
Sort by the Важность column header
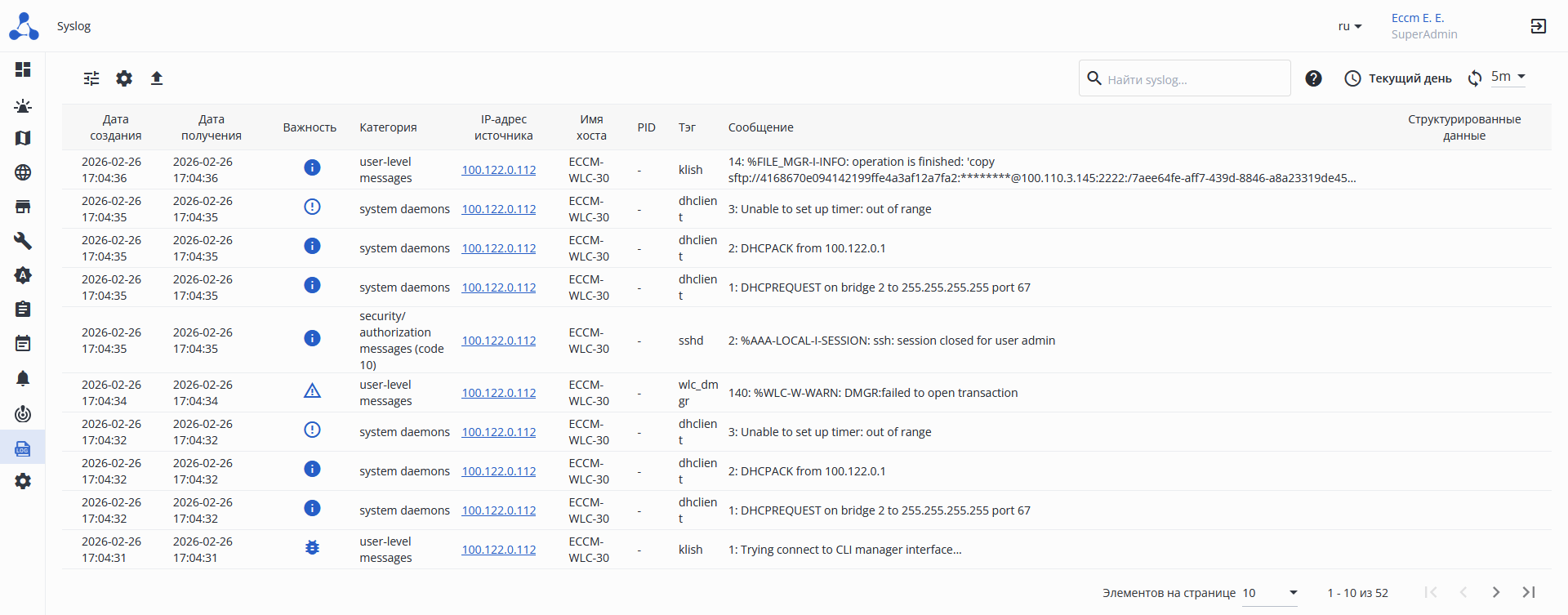point(310,127)
